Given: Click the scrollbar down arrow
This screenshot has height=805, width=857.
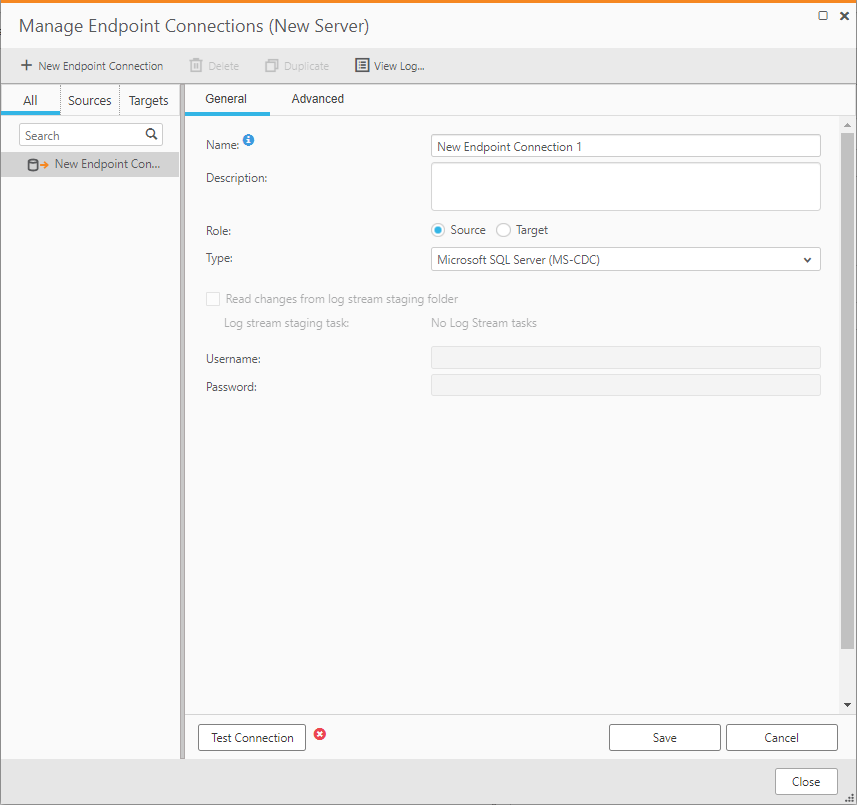Looking at the screenshot, I should 848,704.
